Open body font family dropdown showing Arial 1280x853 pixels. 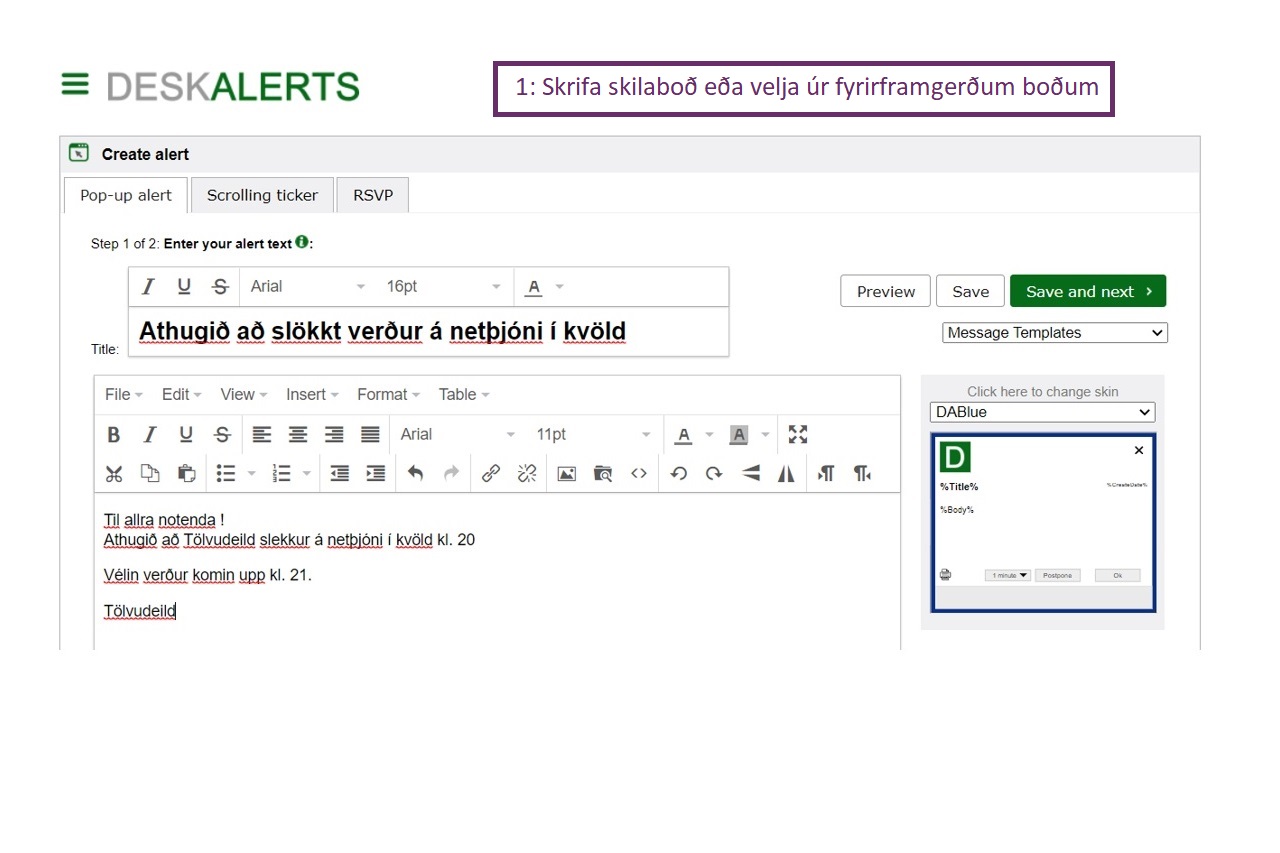[458, 434]
